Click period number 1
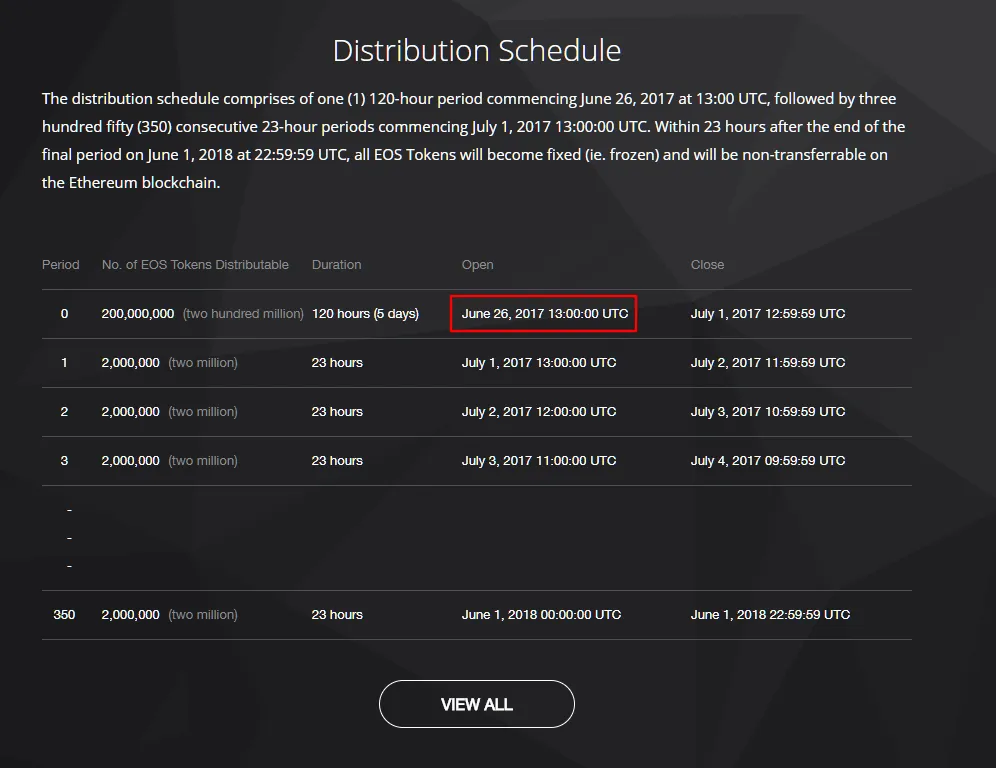Viewport: 996px width, 768px height. click(64, 363)
